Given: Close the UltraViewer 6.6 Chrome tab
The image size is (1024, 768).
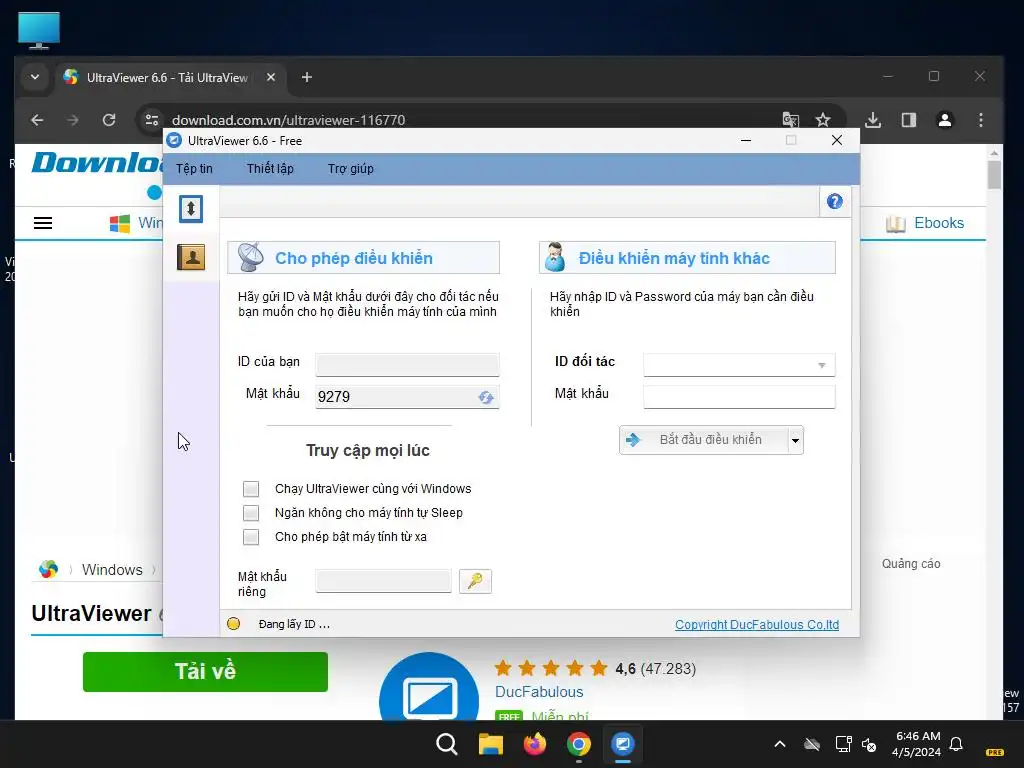Looking at the screenshot, I should (271, 77).
